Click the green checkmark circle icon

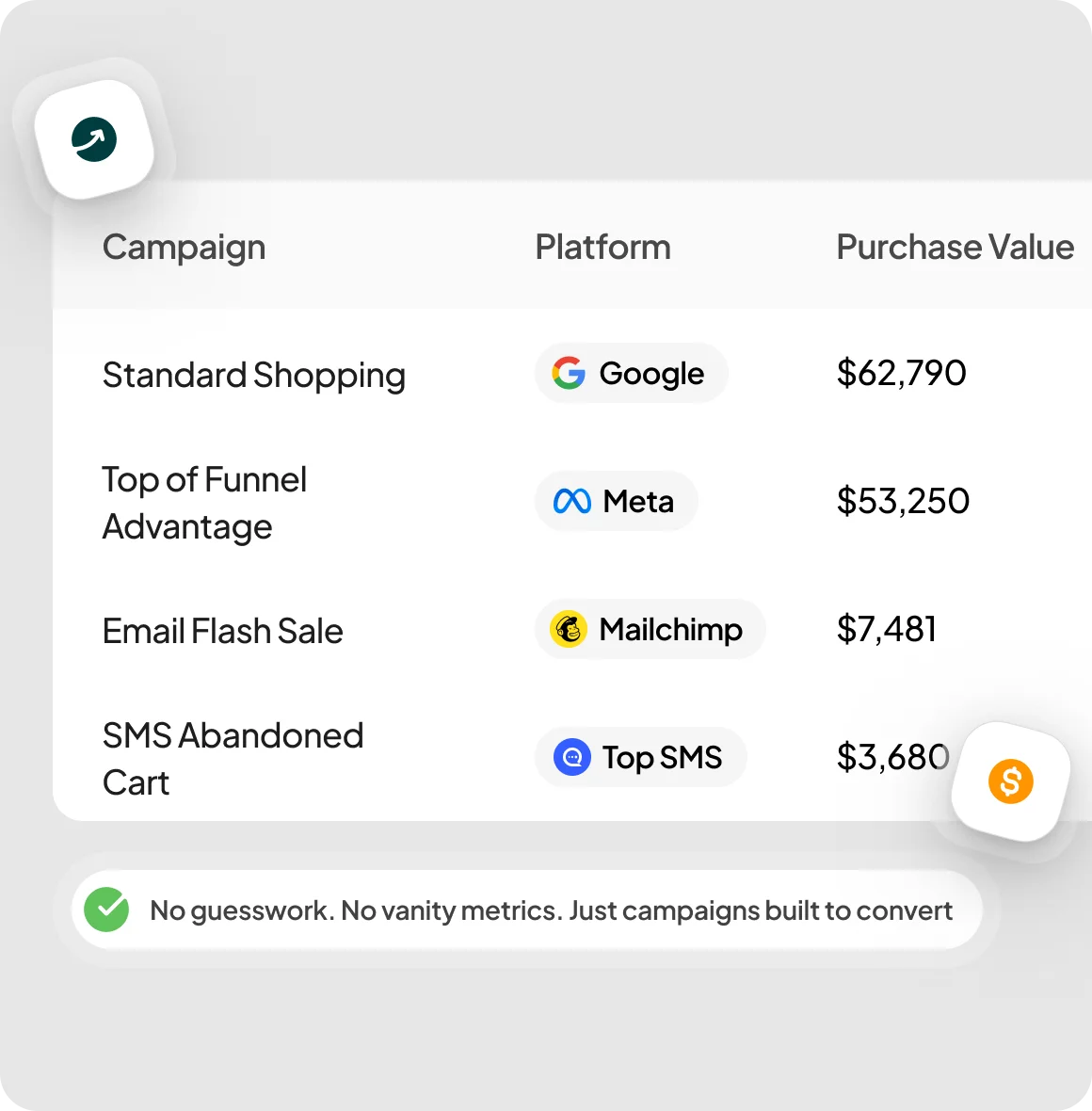[x=106, y=910]
